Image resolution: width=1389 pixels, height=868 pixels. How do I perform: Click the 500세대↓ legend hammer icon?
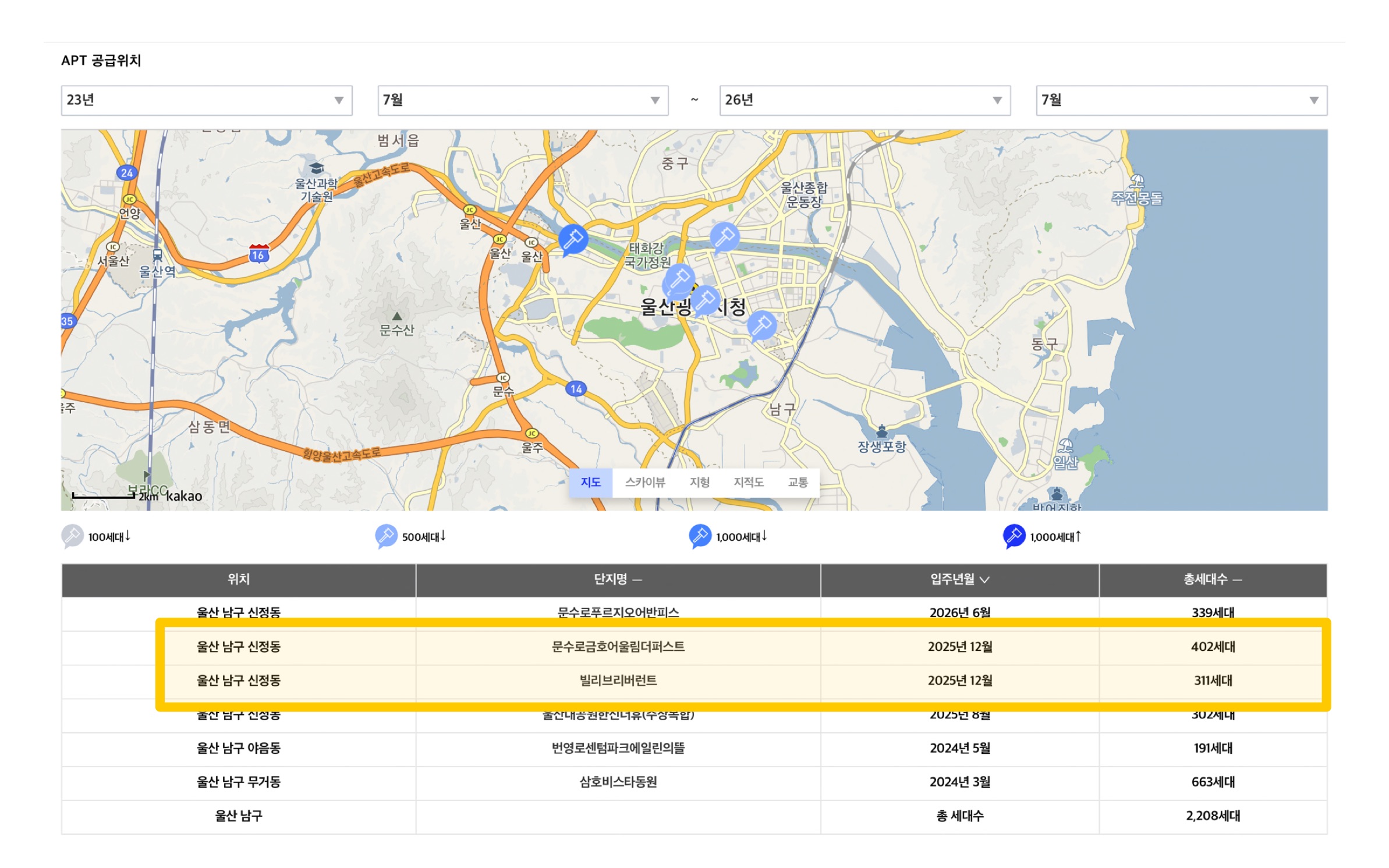click(x=386, y=536)
